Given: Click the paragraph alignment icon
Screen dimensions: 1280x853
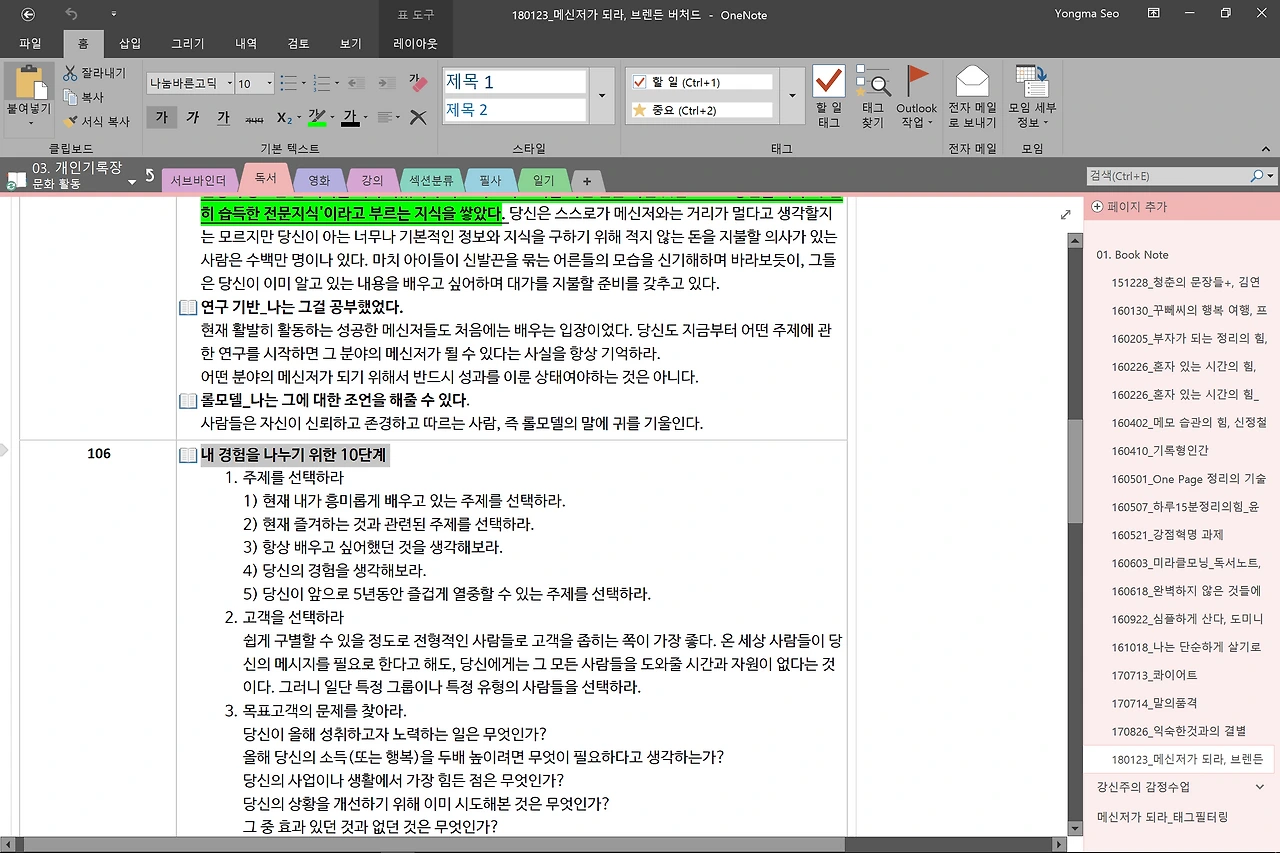Looking at the screenshot, I should pyautogui.click(x=385, y=117).
